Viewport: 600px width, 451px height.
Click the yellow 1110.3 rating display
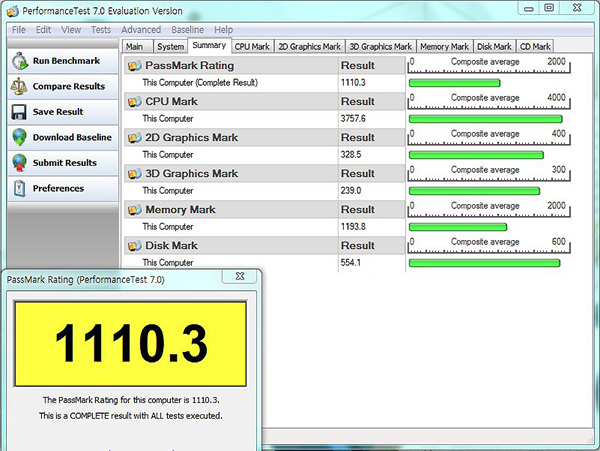click(x=130, y=344)
